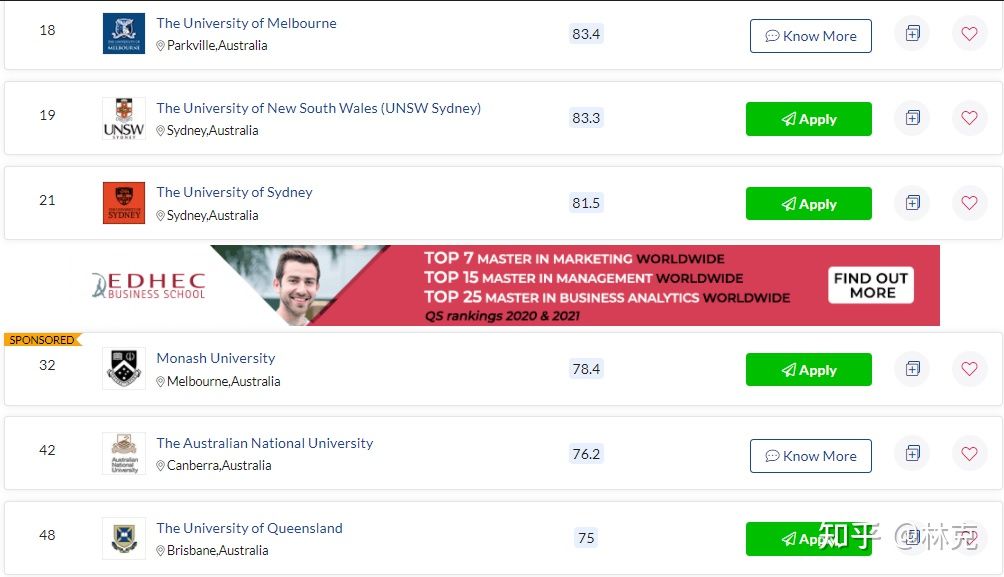The image size is (1004, 577).
Task: Add Monash University to compare list
Action: pyautogui.click(x=912, y=369)
